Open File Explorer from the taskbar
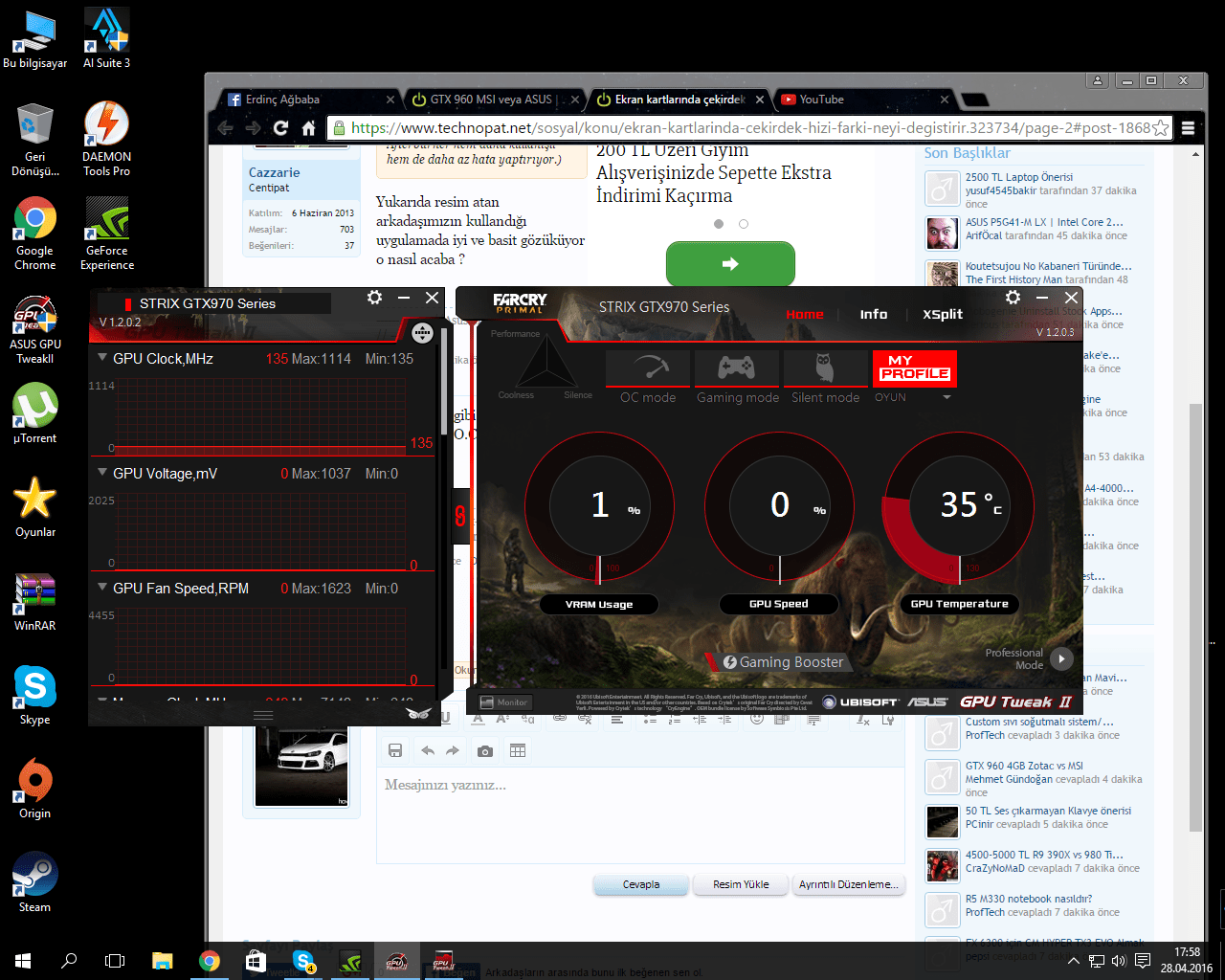The height and width of the screenshot is (980, 1225). (x=162, y=960)
